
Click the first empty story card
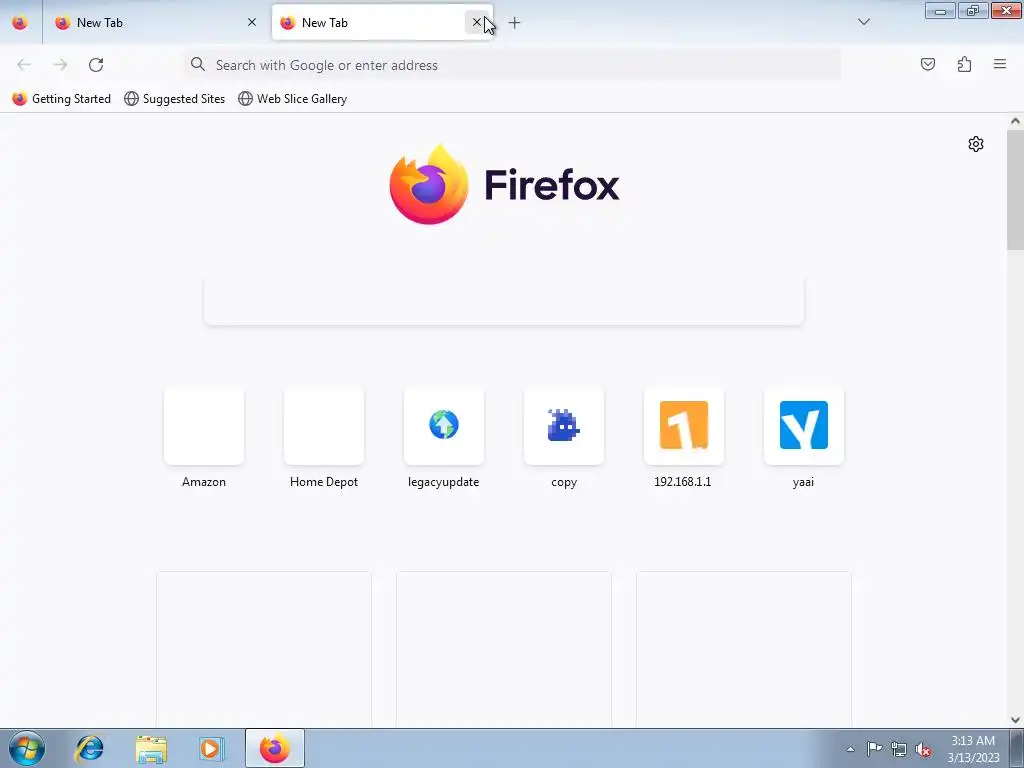coord(264,649)
